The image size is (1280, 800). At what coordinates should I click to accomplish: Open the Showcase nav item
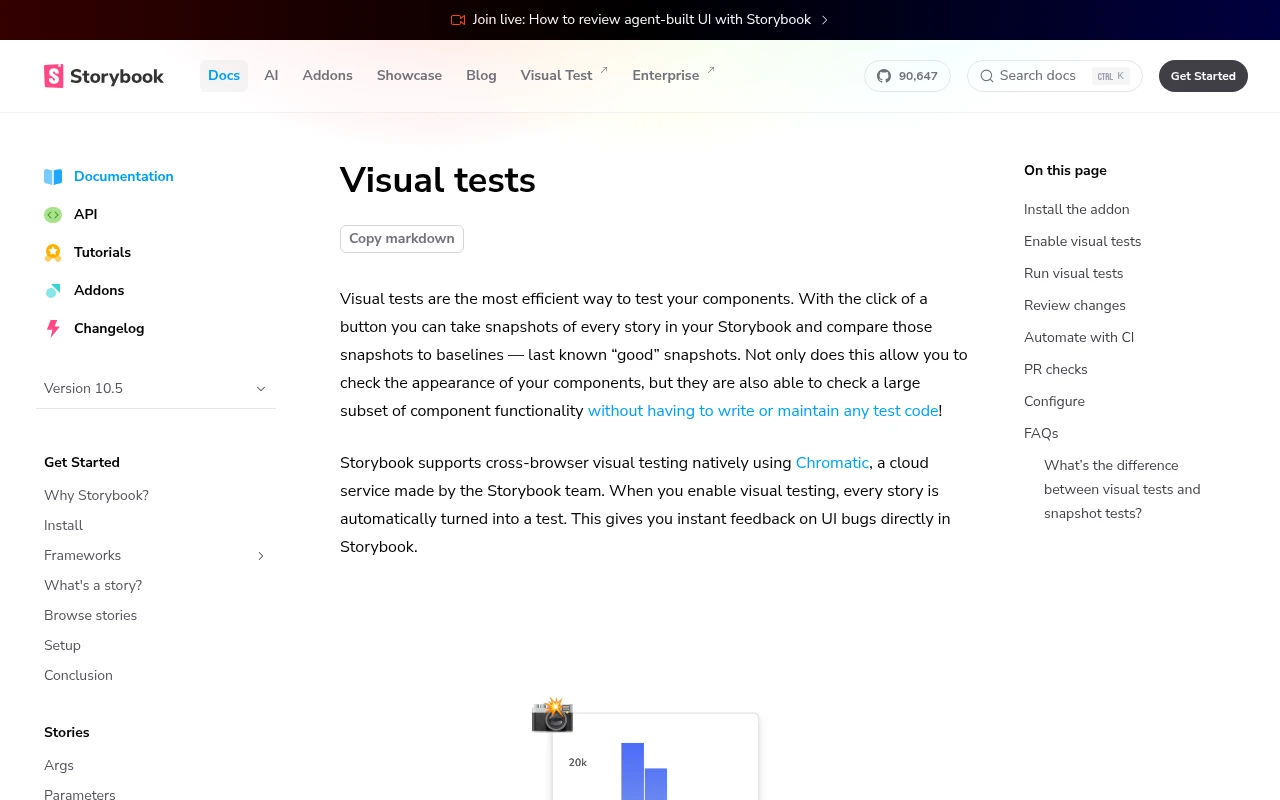click(x=409, y=76)
